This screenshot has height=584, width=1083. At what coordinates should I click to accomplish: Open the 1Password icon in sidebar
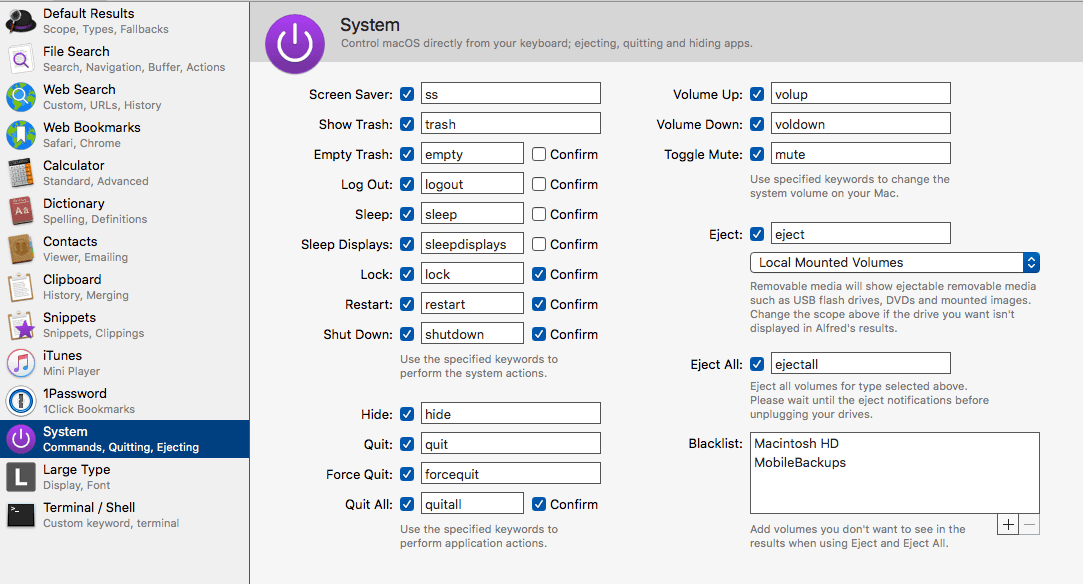(21, 400)
